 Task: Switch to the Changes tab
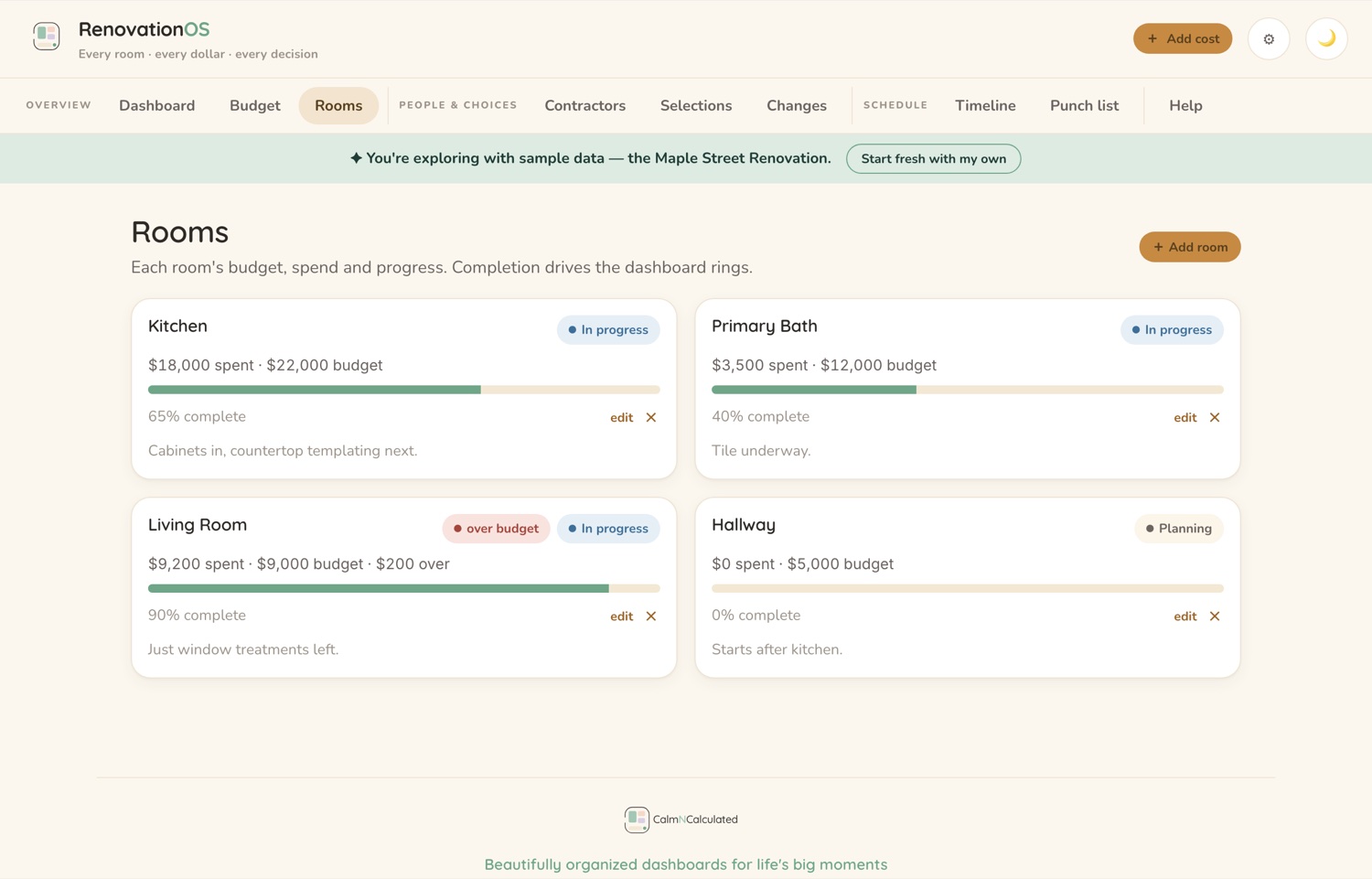tap(797, 105)
